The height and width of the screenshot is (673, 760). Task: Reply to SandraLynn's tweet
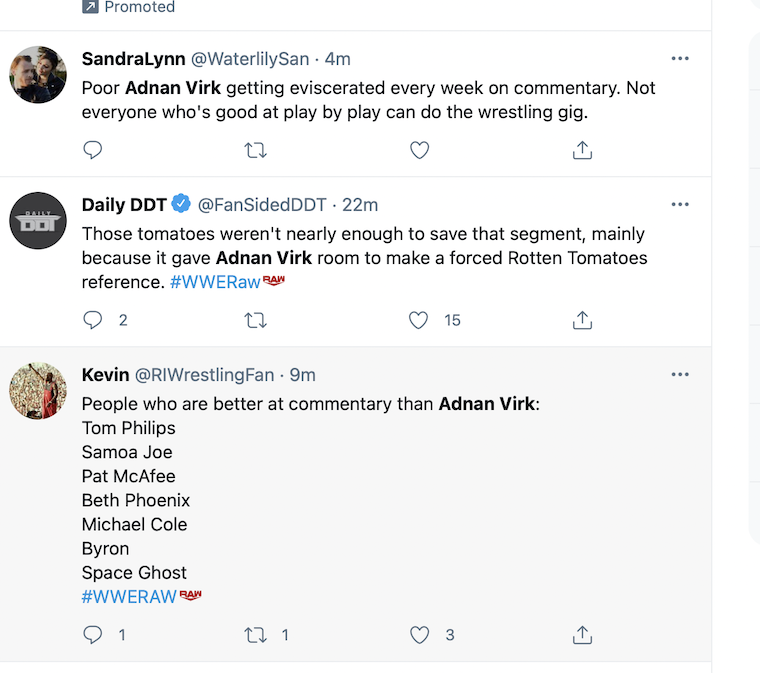[x=93, y=150]
